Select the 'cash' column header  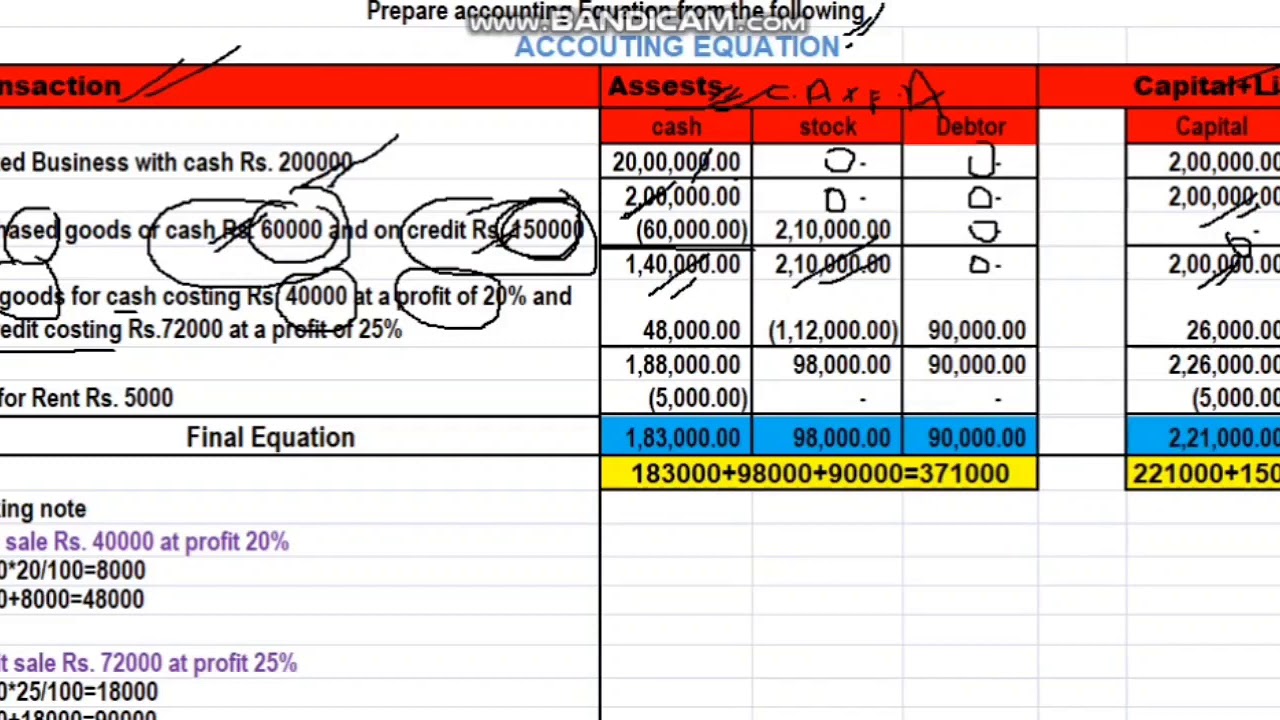(676, 127)
